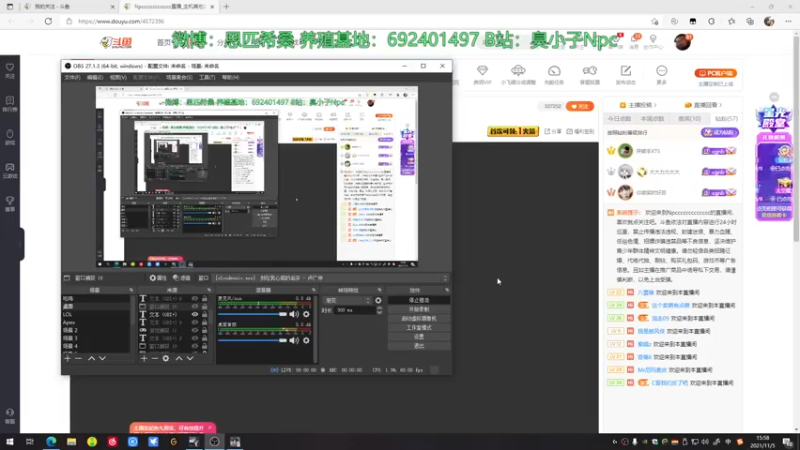Click the 300 ms transition duration field

[355, 310]
